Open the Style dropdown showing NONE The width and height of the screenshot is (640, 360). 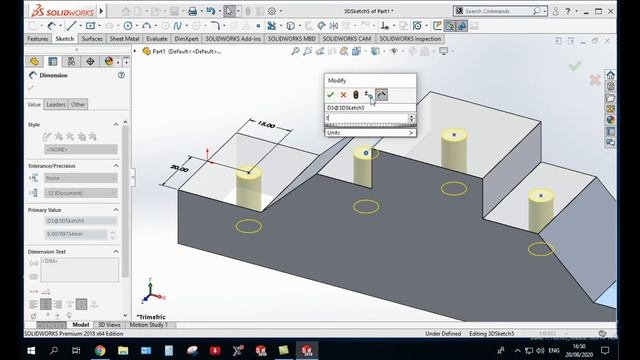click(81, 149)
